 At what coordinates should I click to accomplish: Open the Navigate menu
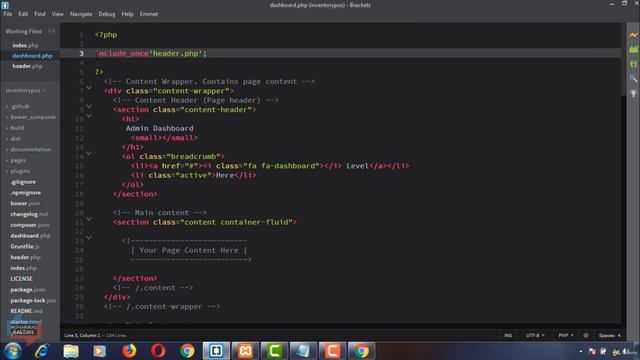(x=81, y=14)
